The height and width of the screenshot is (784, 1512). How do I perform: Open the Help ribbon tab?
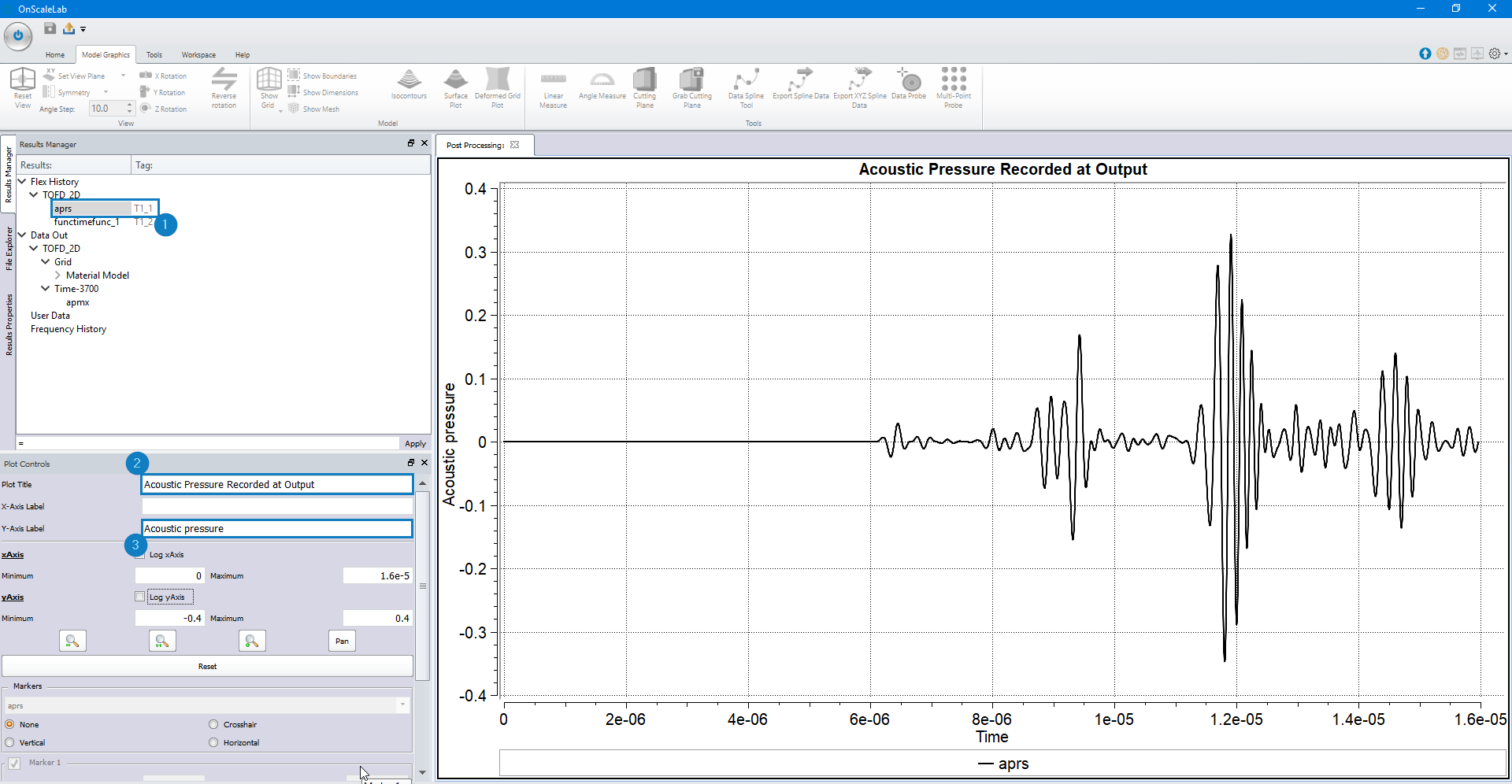[x=243, y=55]
